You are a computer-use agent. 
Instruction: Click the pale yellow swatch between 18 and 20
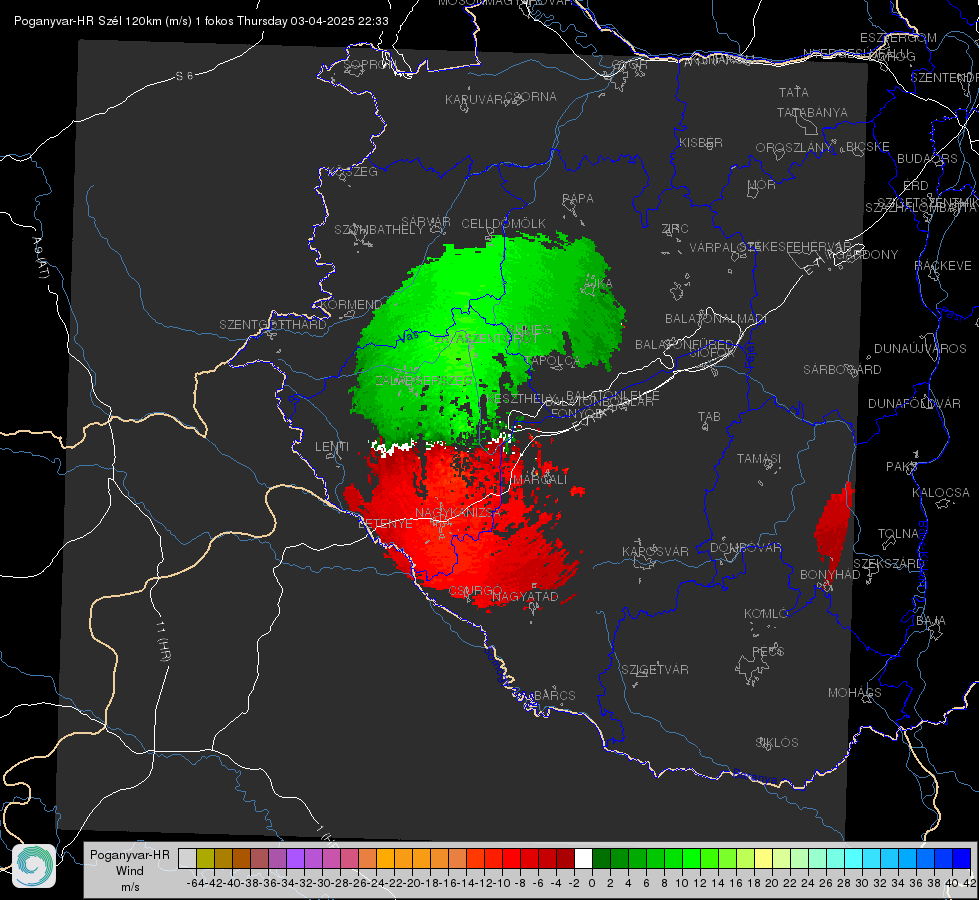[x=764, y=858]
